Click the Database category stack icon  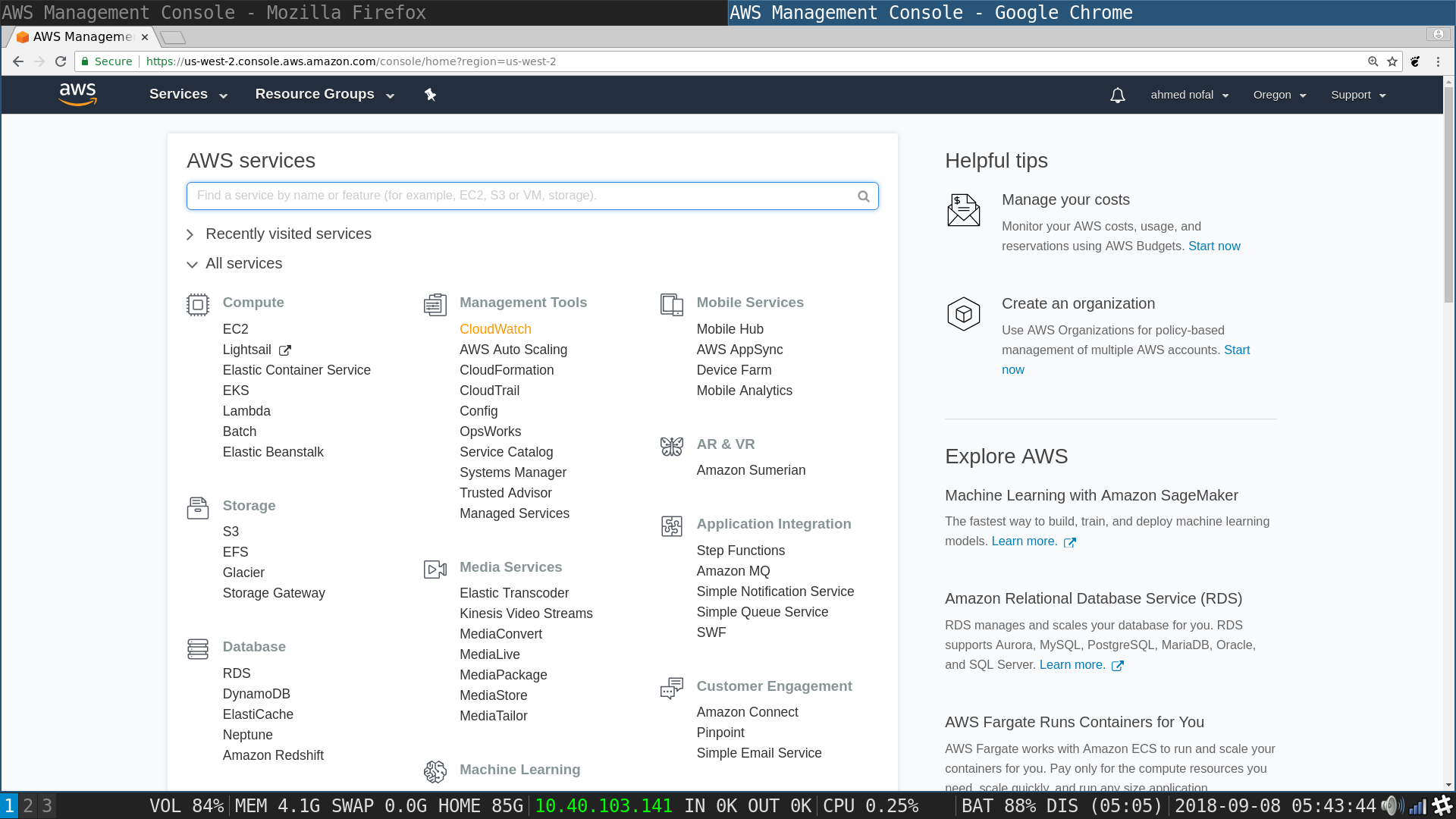tap(198, 649)
